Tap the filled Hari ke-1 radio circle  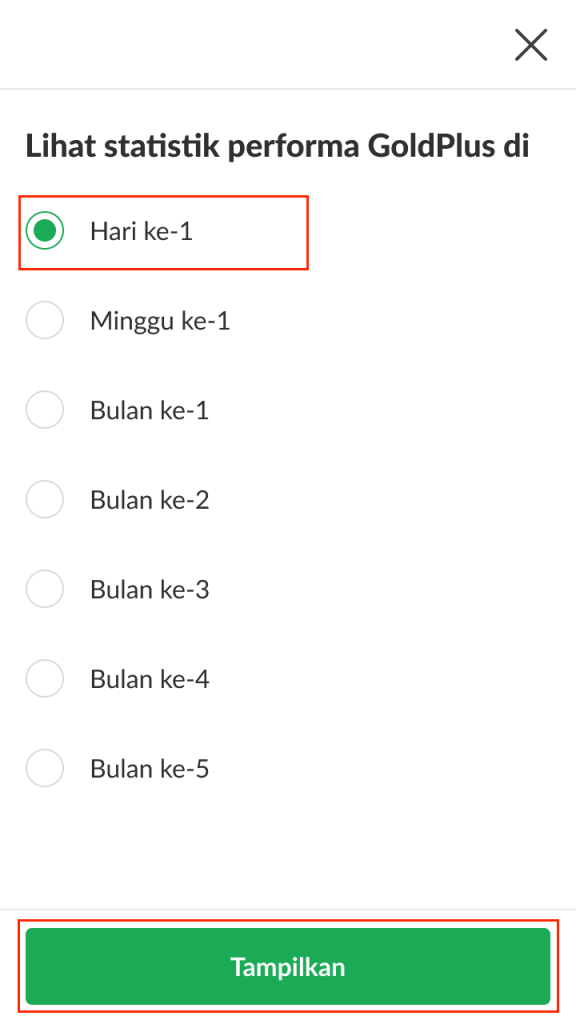(45, 231)
